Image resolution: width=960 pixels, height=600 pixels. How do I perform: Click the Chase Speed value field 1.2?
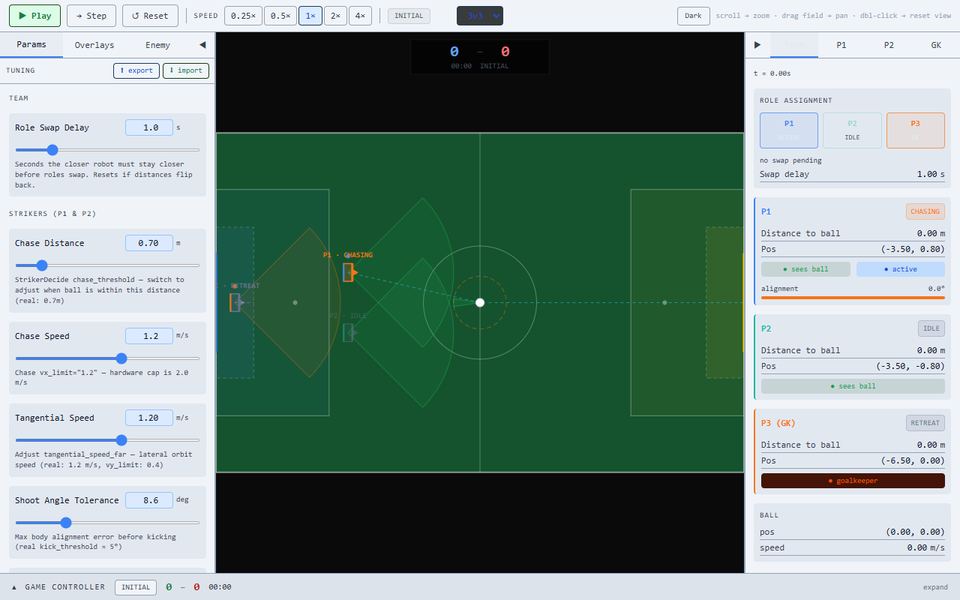coord(149,336)
